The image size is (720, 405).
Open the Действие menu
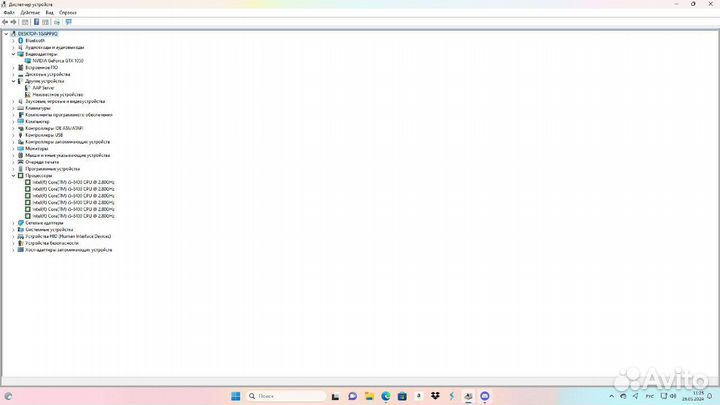point(30,13)
